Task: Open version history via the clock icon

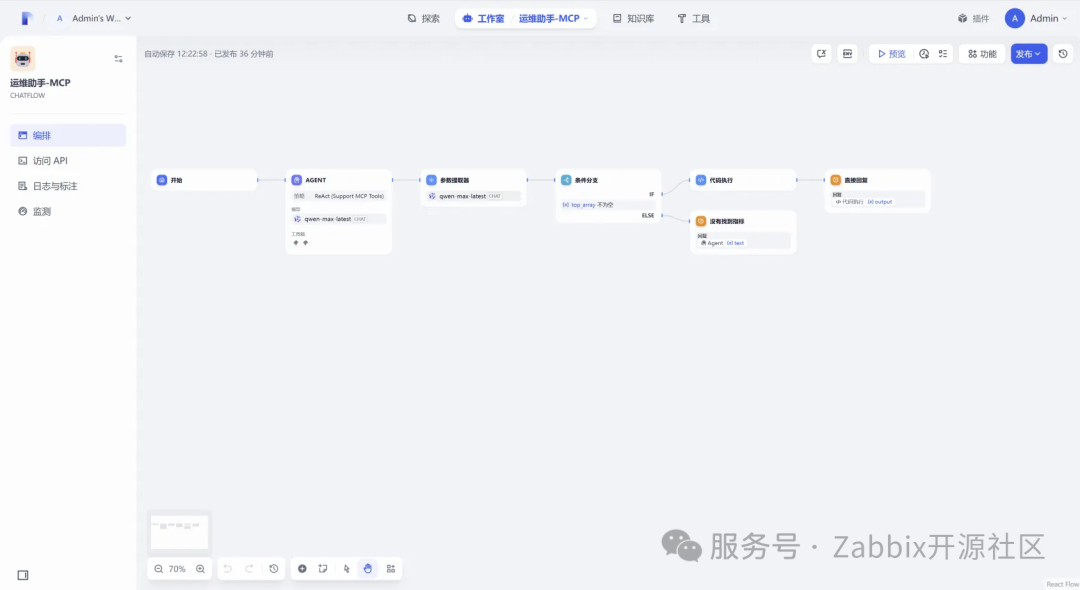Action: 1062,53
